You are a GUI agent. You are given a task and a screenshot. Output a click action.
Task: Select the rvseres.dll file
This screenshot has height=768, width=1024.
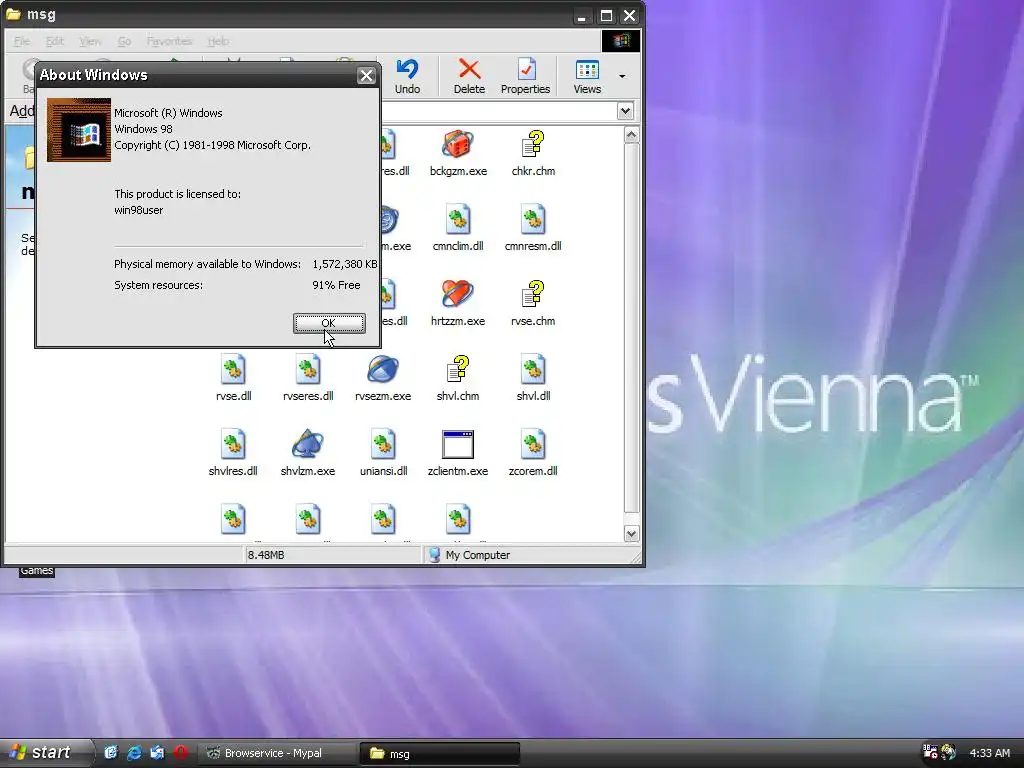[308, 378]
